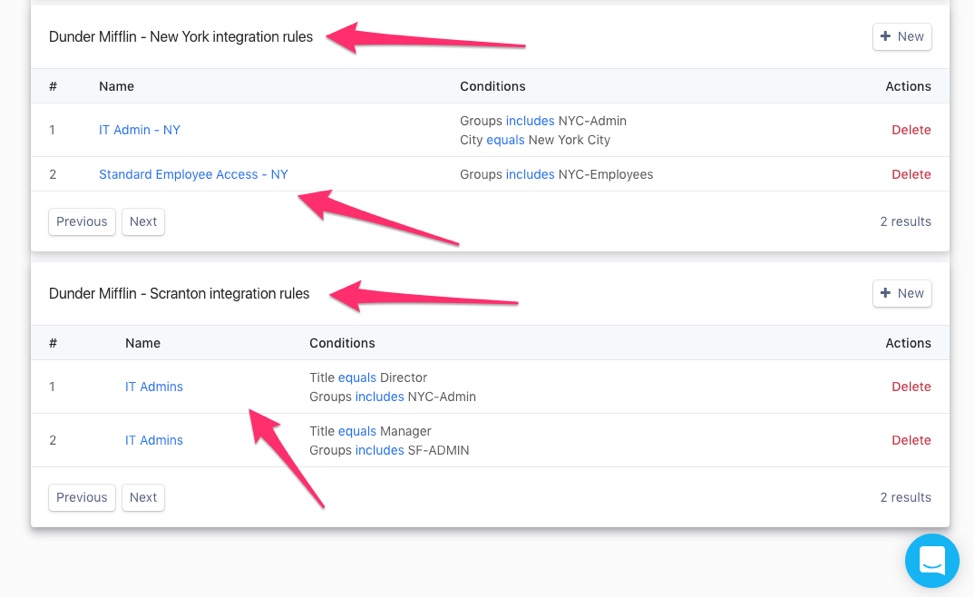Click the Actions column header in Scranton table
Viewport: 974px width, 597px height.
[x=908, y=343]
